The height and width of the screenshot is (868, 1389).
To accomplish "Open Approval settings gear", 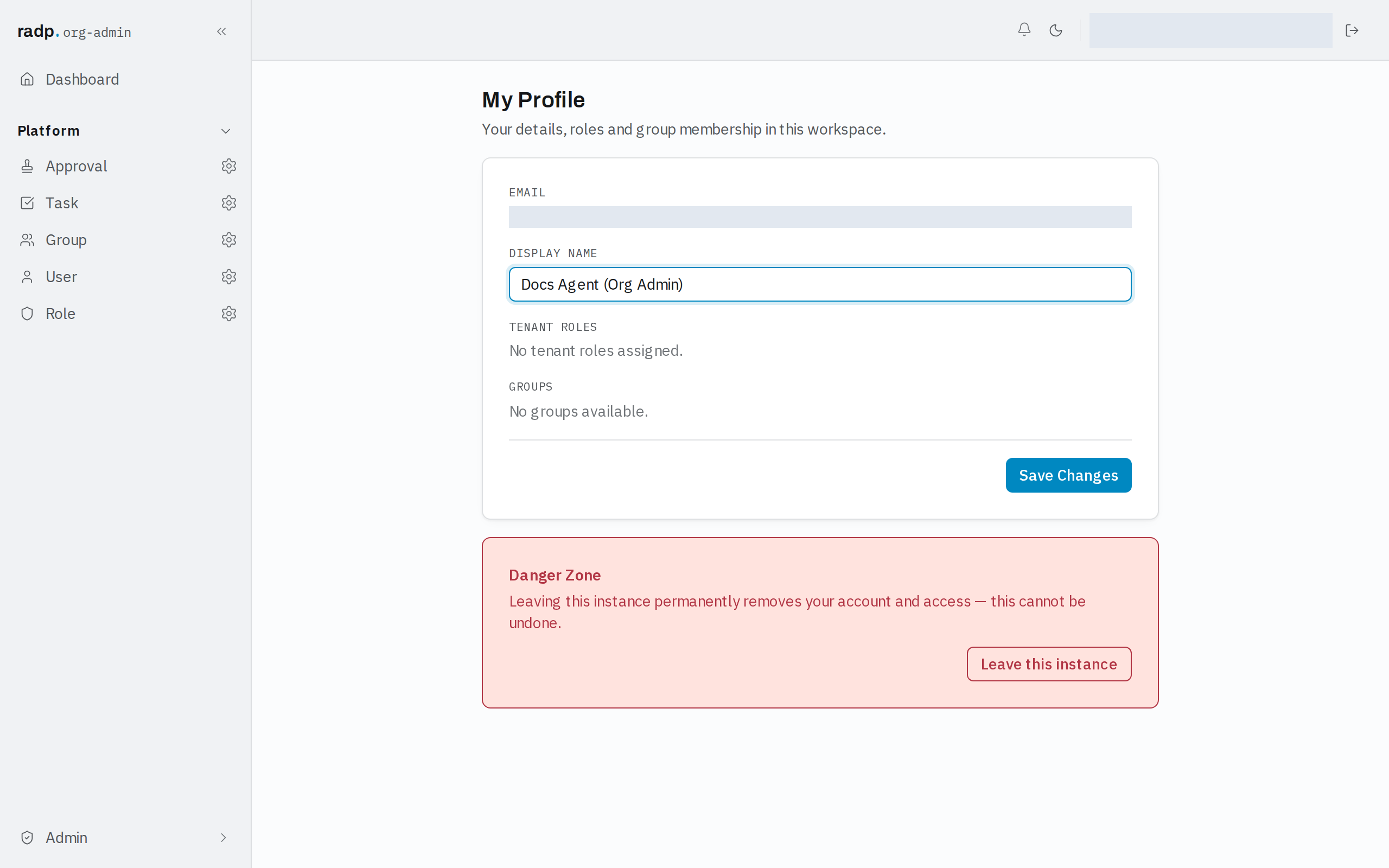I will click(228, 166).
